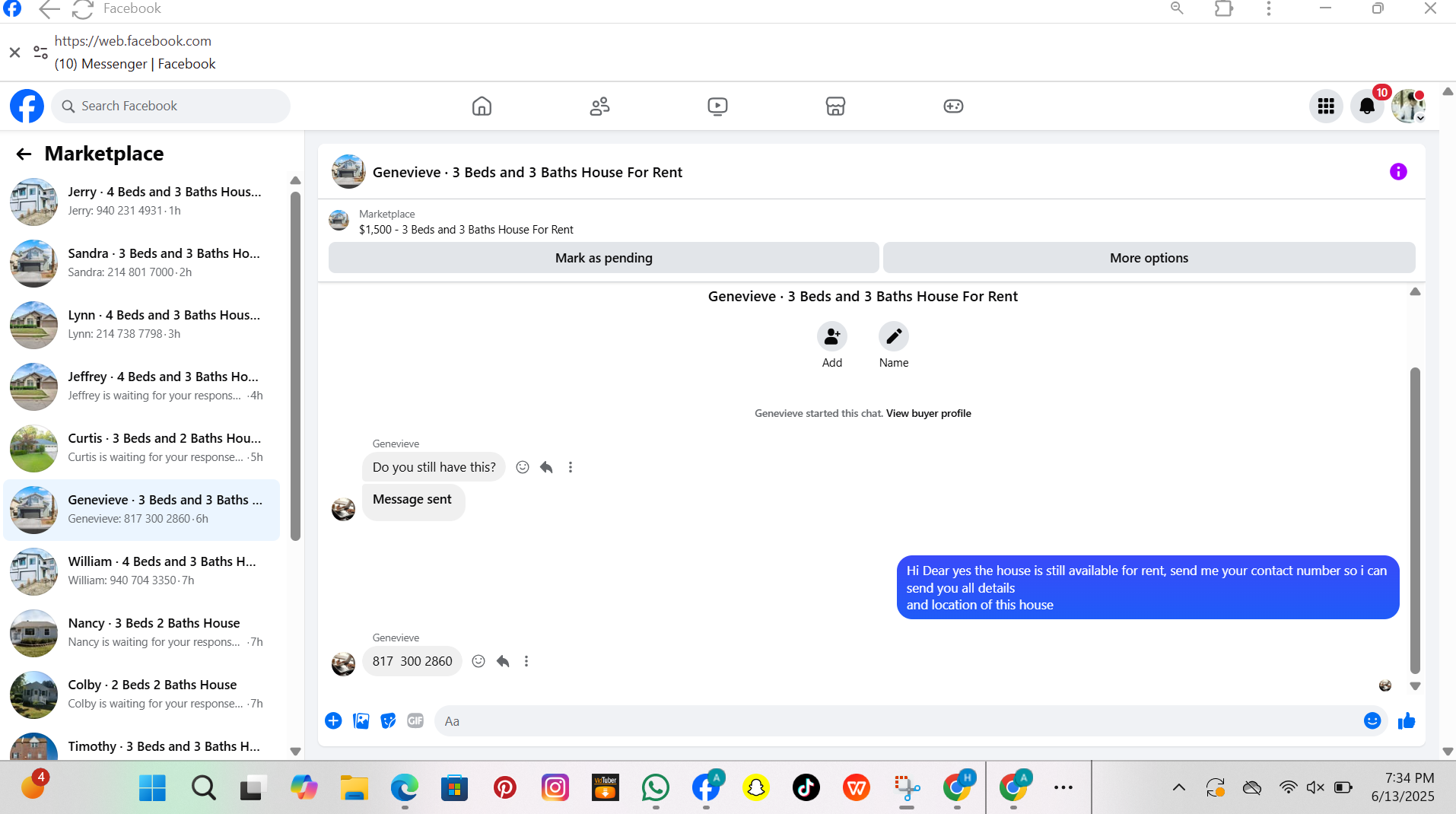Open Colby 2 Beds 2 Baths House conversation
Viewport: 1456px width, 814px height.
point(142,694)
